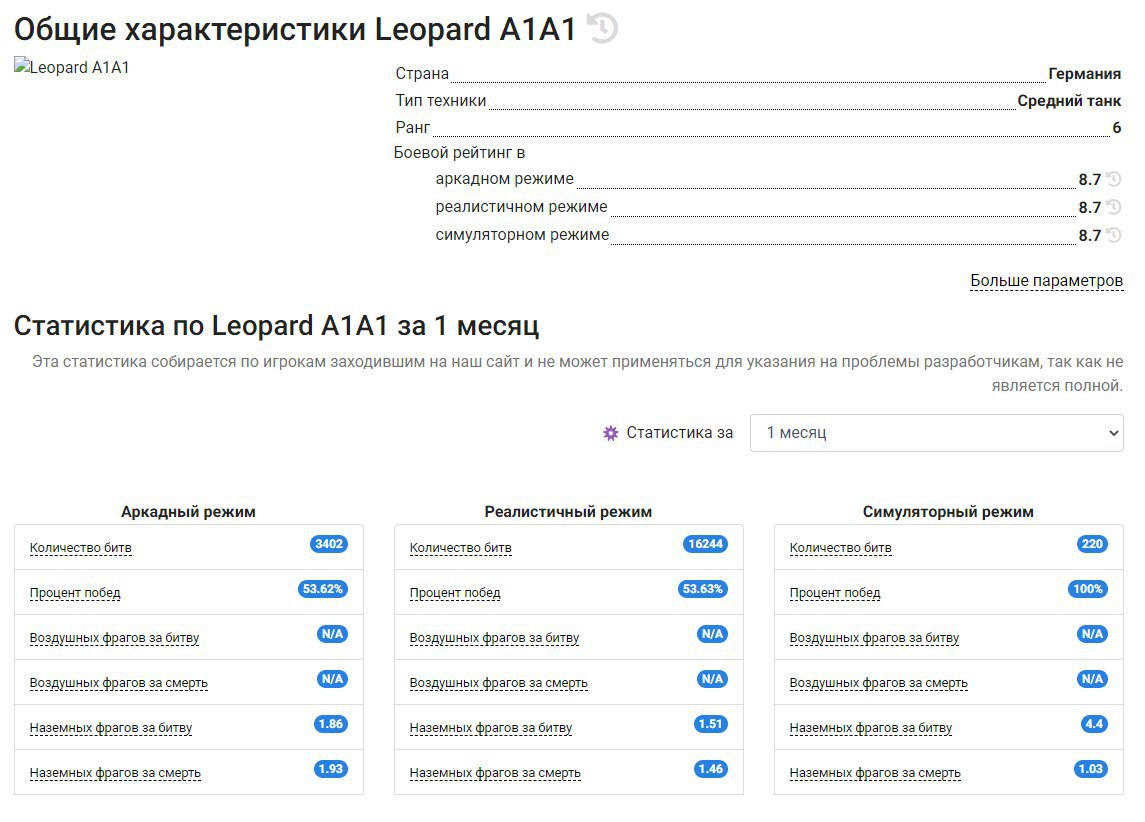Click the broken Leopard A1A1 image thumbnail
Viewport: 1145px width, 822px height.
click(x=72, y=68)
